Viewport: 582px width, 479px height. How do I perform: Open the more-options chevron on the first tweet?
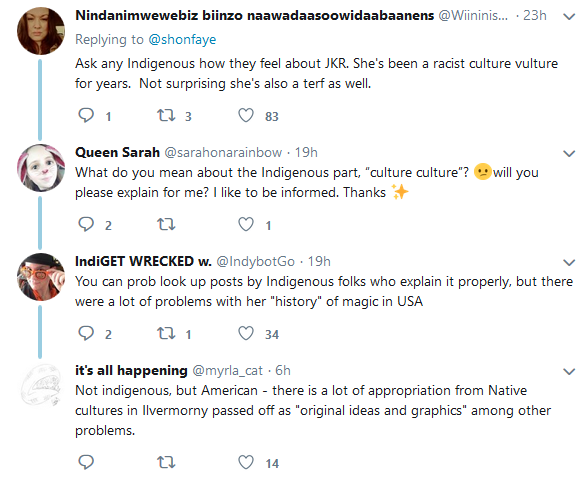coord(569,17)
